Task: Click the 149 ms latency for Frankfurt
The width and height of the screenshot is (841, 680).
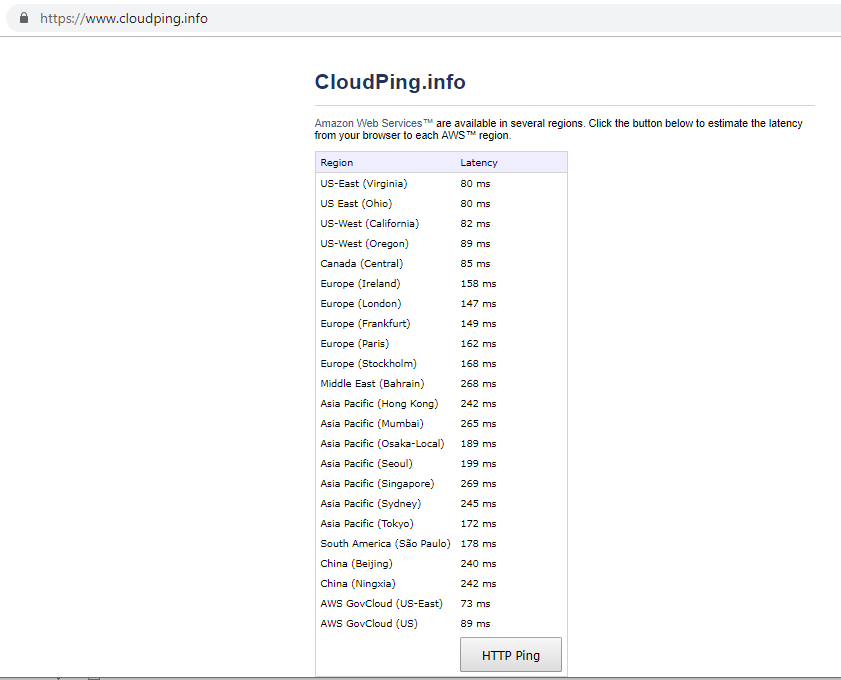Action: point(478,324)
